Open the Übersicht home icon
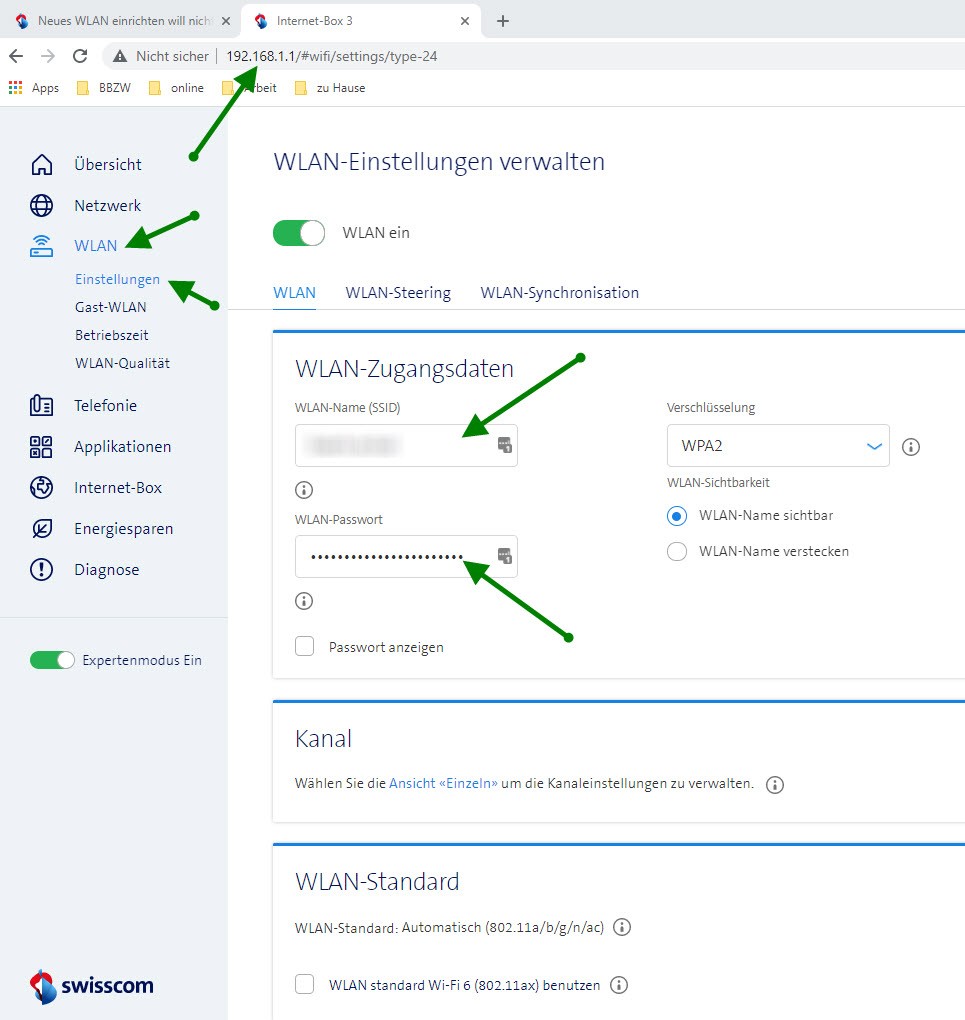The image size is (965, 1020). (x=41, y=164)
